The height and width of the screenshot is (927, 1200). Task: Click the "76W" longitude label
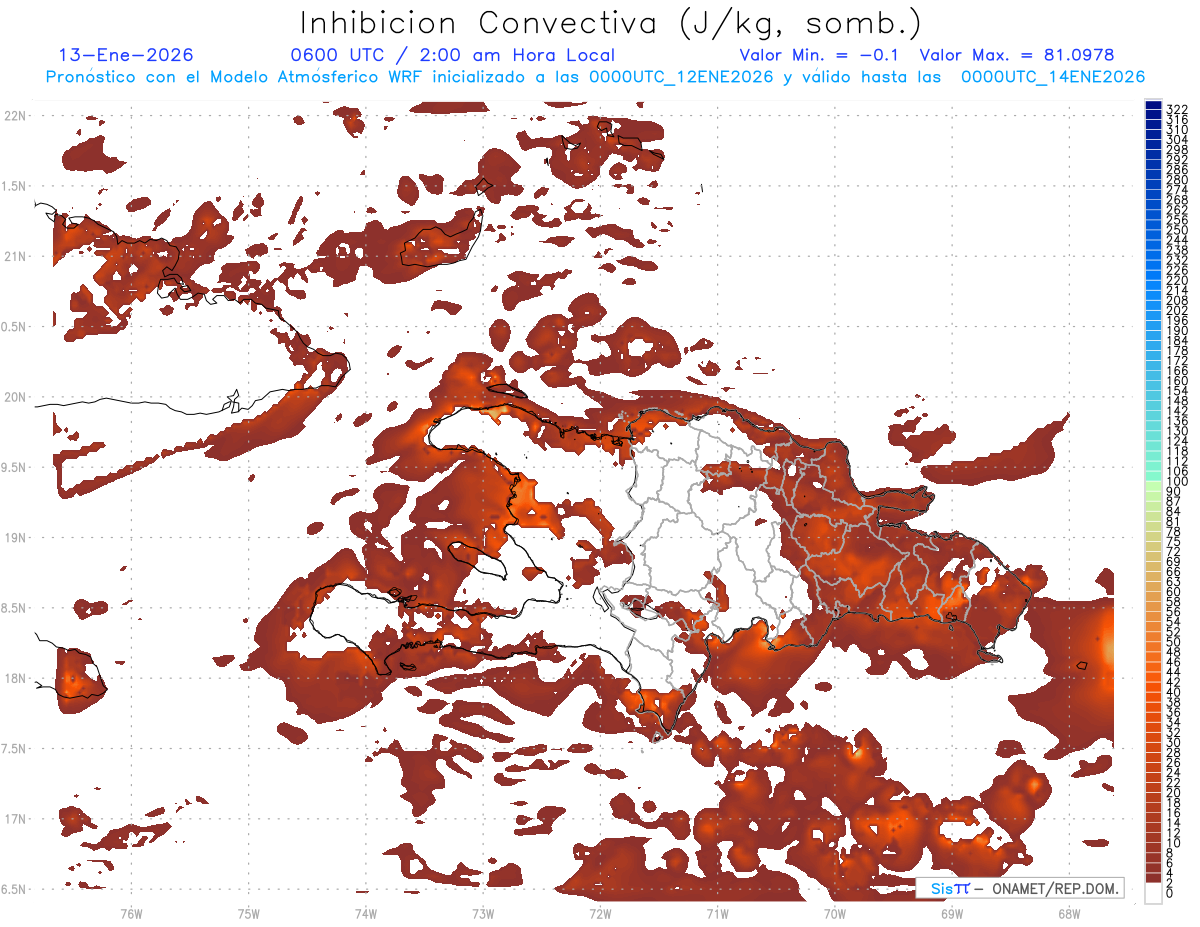(x=131, y=913)
